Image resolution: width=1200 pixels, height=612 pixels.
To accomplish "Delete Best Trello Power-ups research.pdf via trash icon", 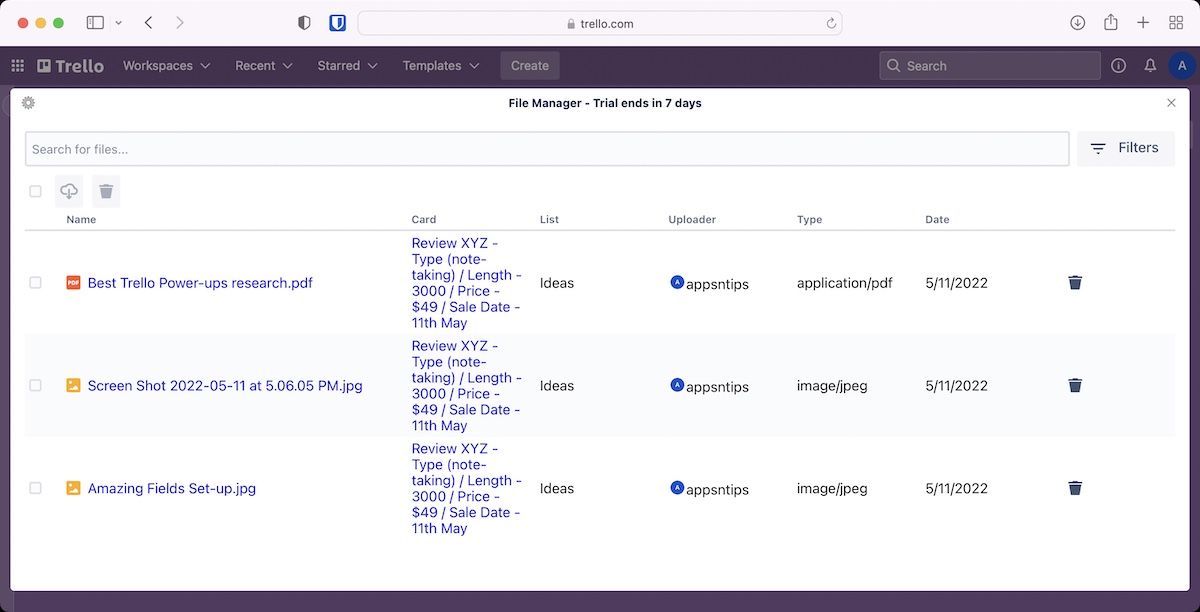I will tap(1075, 283).
